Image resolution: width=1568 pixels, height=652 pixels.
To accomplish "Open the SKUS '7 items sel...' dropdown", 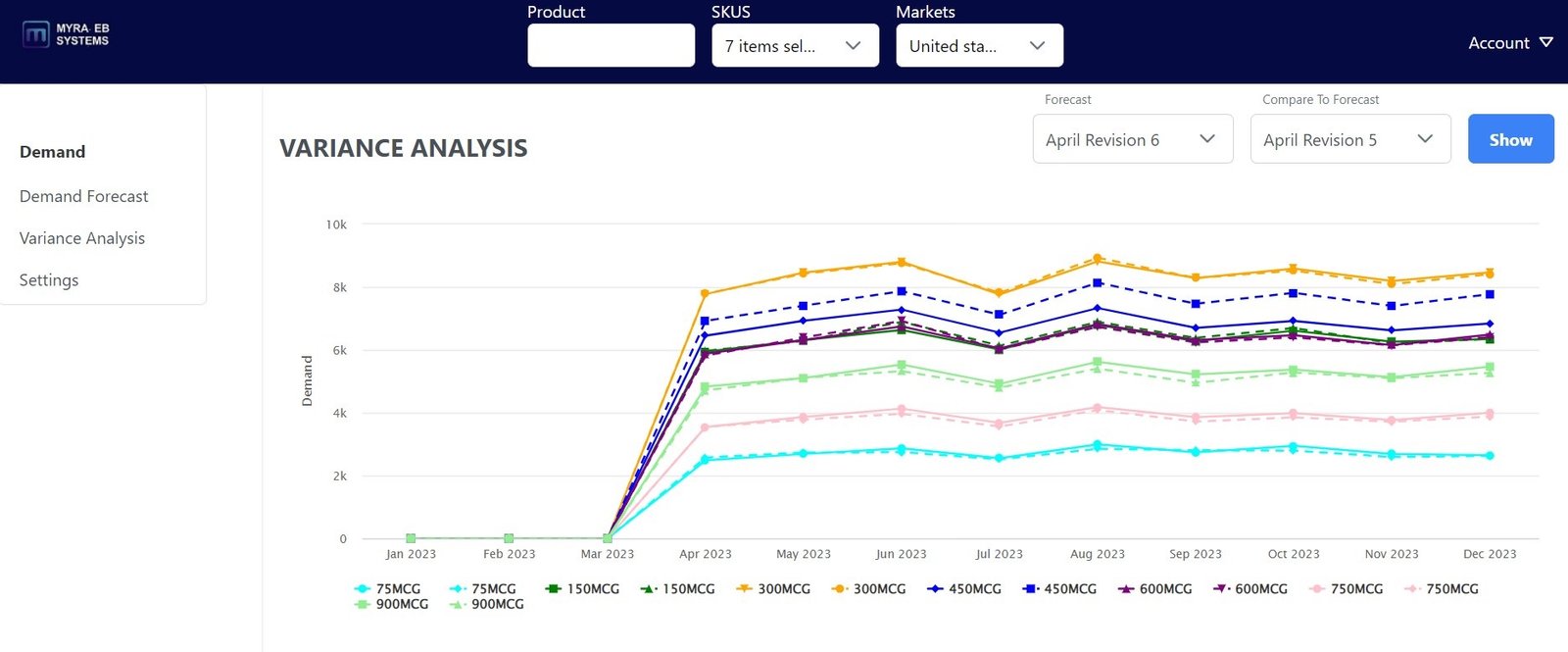I will coord(795,46).
